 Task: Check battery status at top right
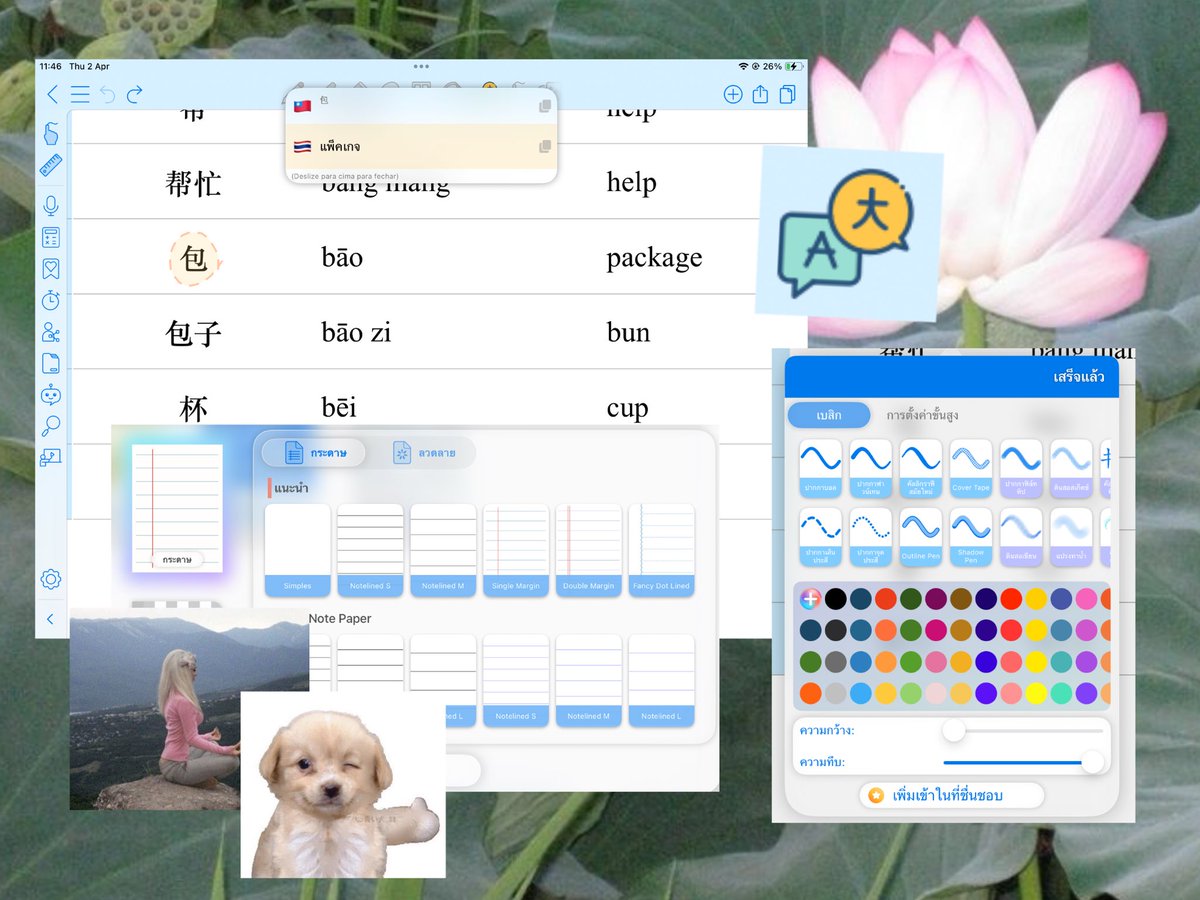click(794, 66)
